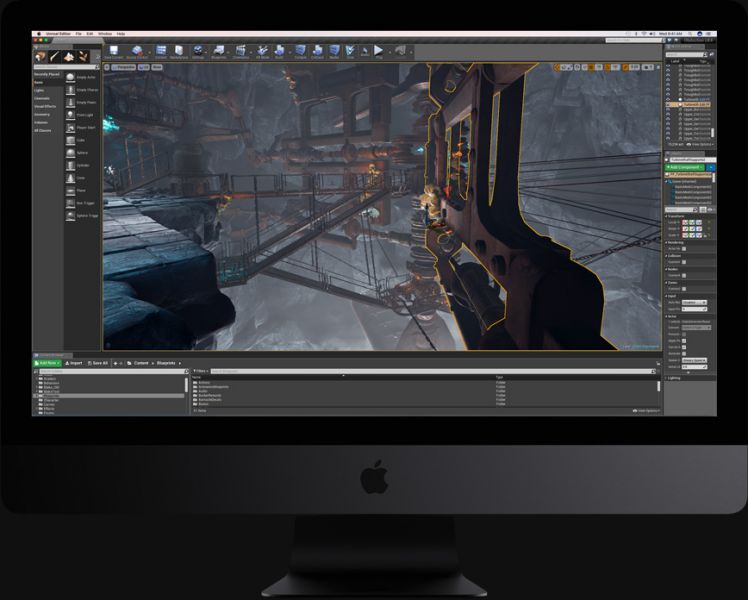Viewport: 748px width, 600px height.
Task: Click the Place panel search classes field
Action: pyautogui.click(x=64, y=67)
